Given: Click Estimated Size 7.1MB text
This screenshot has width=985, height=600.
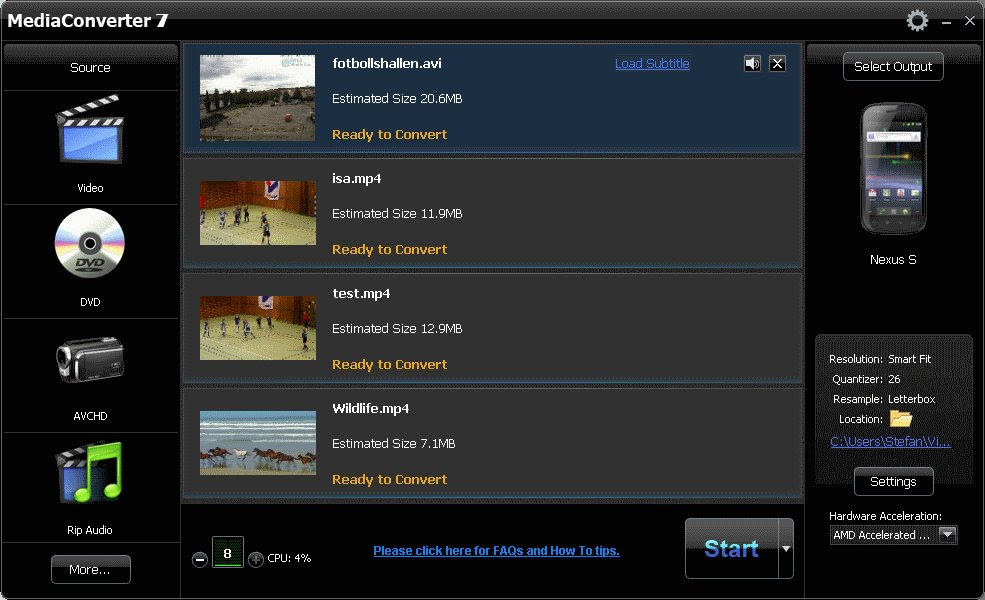Looking at the screenshot, I should pos(394,444).
